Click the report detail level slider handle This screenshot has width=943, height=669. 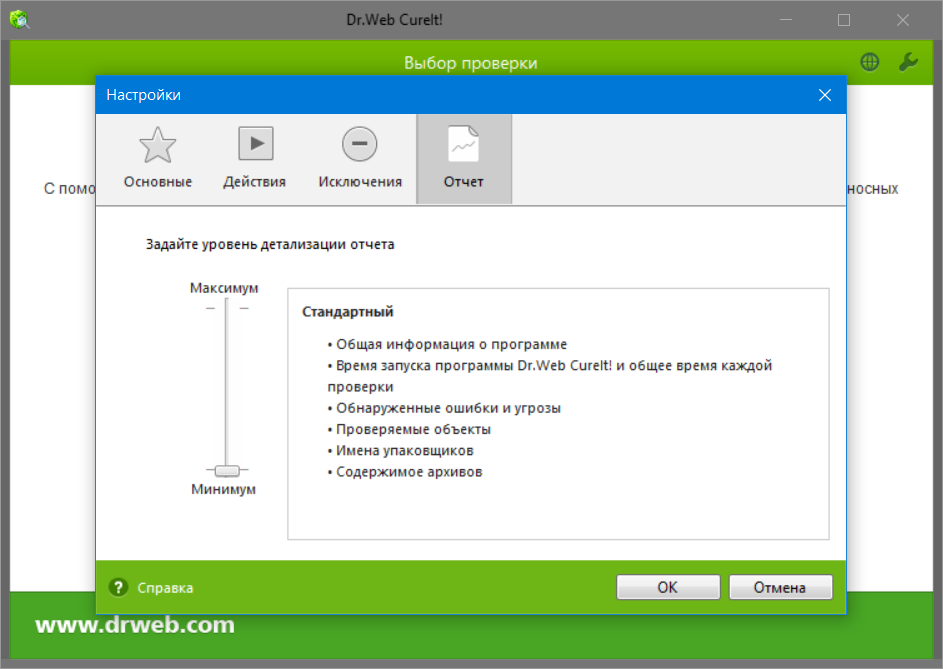(227, 470)
